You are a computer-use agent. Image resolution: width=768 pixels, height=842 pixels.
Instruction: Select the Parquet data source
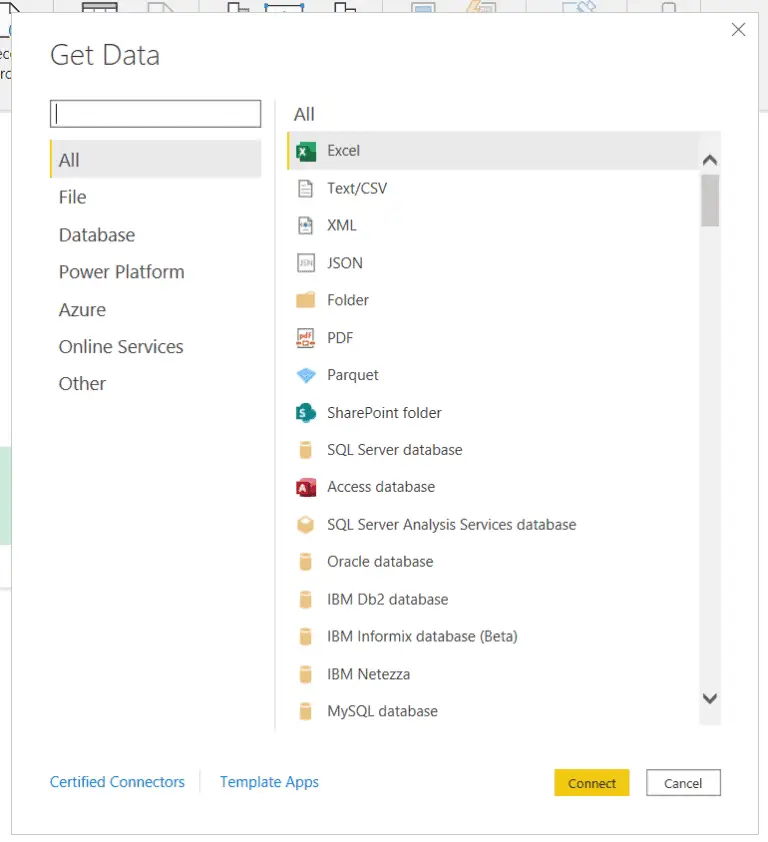[352, 375]
